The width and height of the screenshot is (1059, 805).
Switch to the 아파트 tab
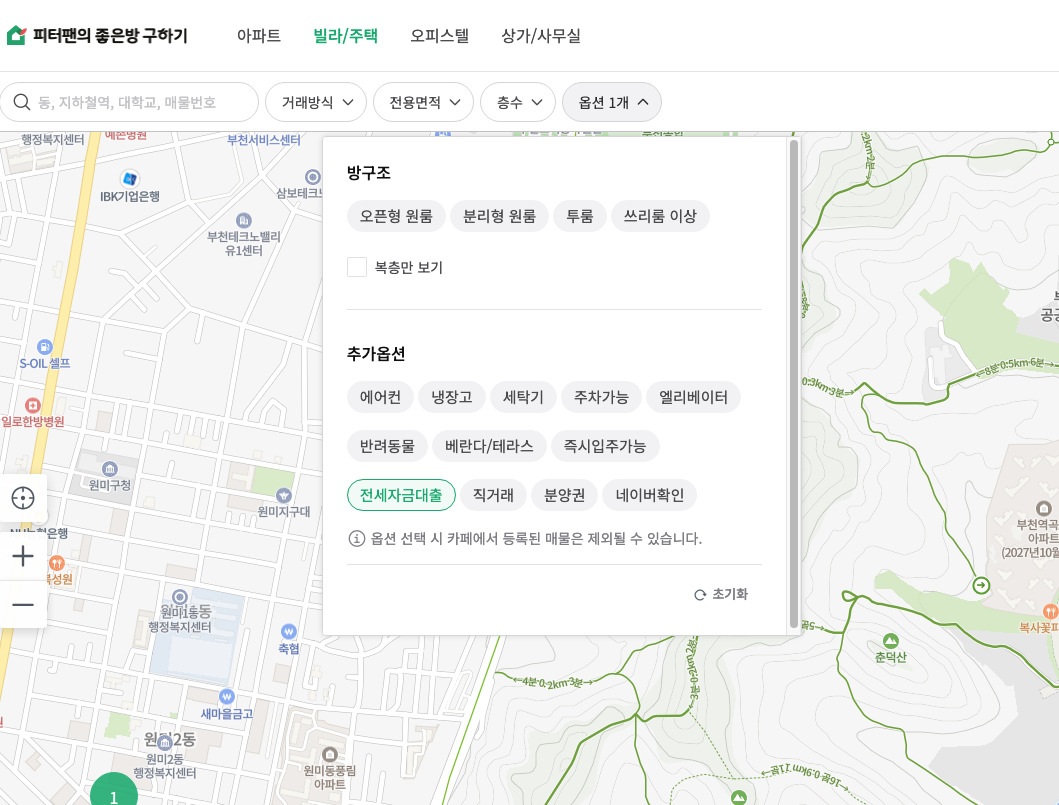coord(259,35)
